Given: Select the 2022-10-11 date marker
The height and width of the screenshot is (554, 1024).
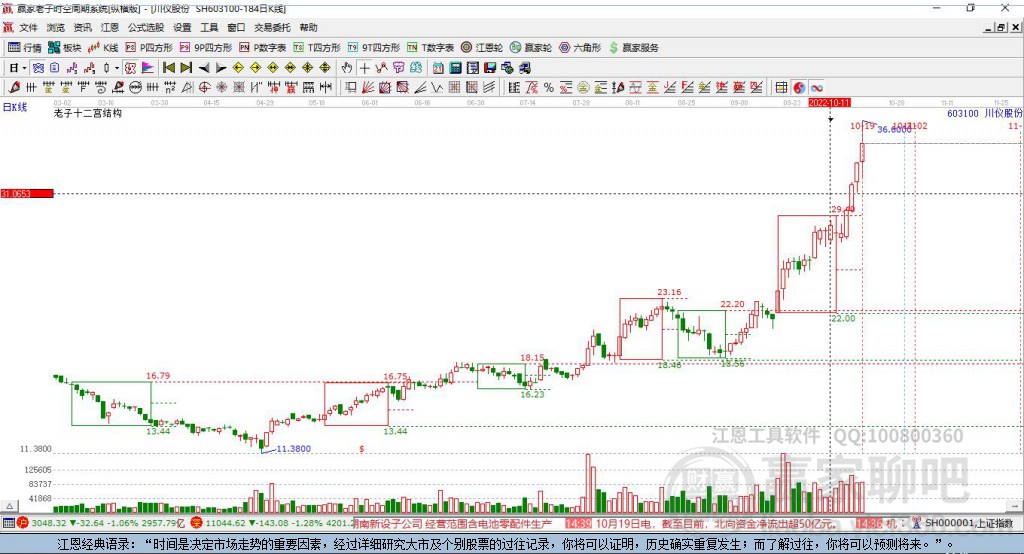Looking at the screenshot, I should coord(829,103).
